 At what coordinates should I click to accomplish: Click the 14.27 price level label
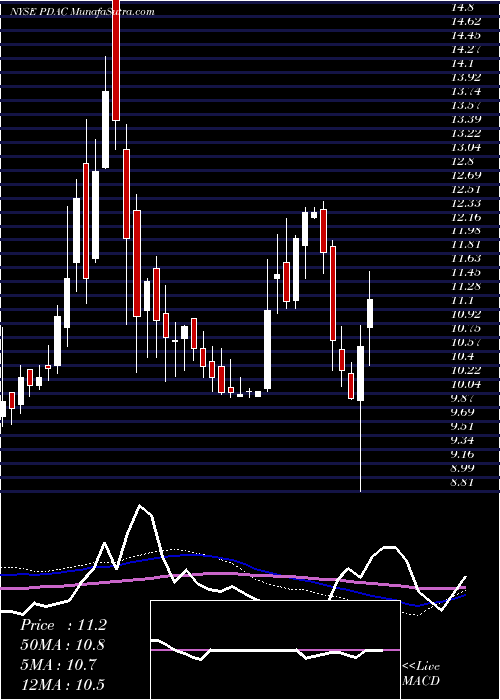click(466, 49)
